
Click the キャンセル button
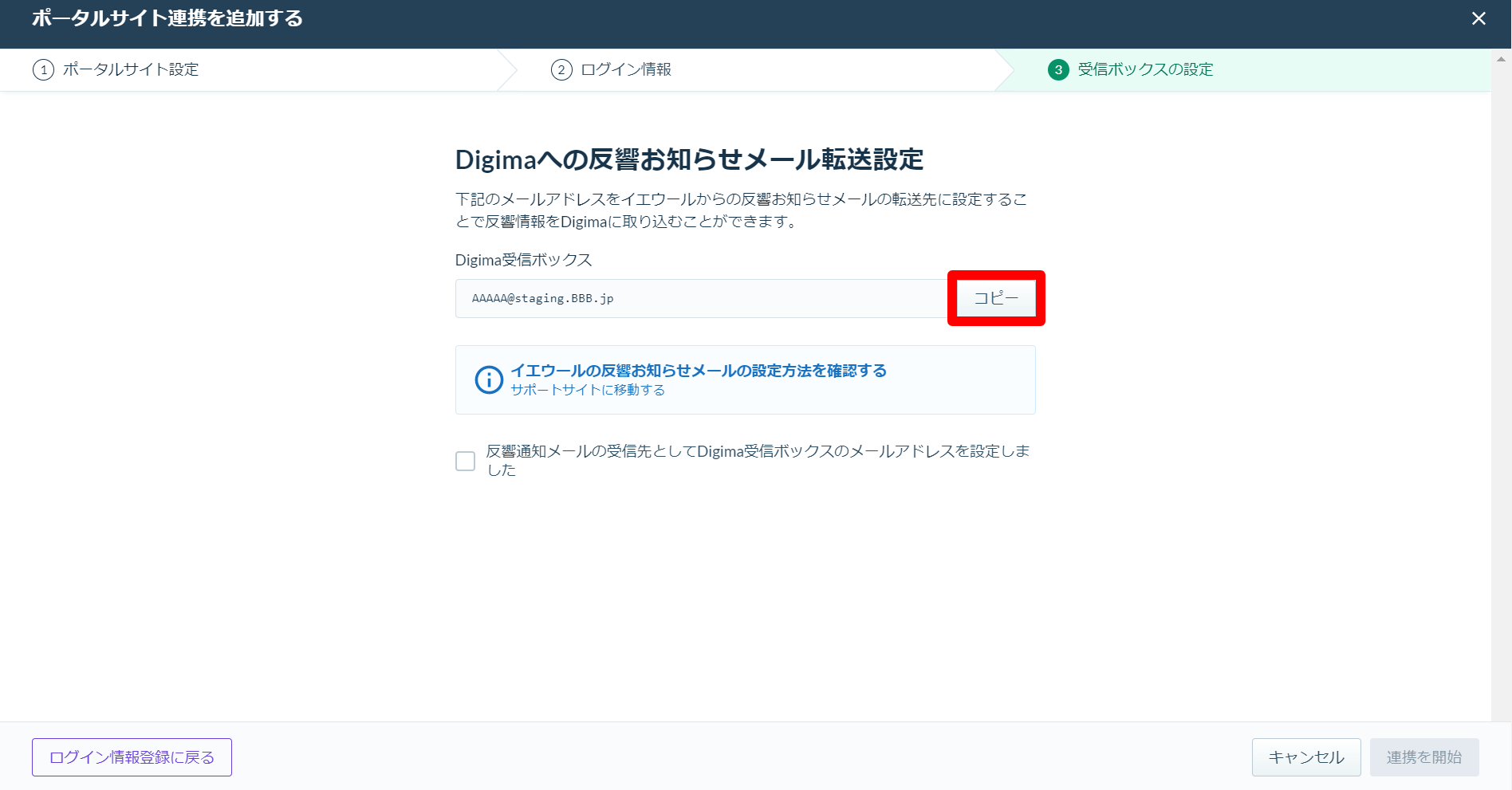[x=1306, y=757]
